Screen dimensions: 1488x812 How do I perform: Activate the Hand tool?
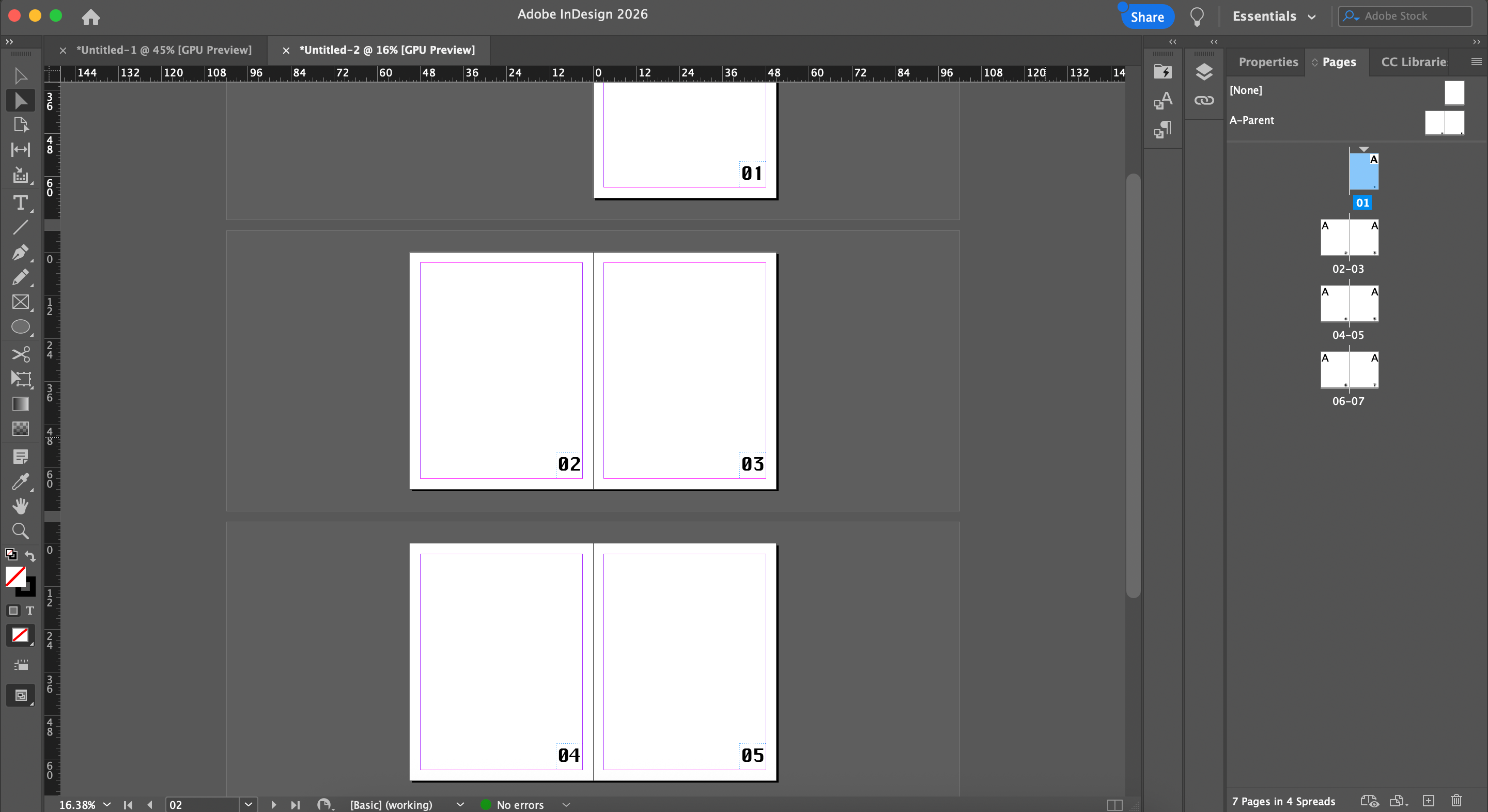coord(20,506)
